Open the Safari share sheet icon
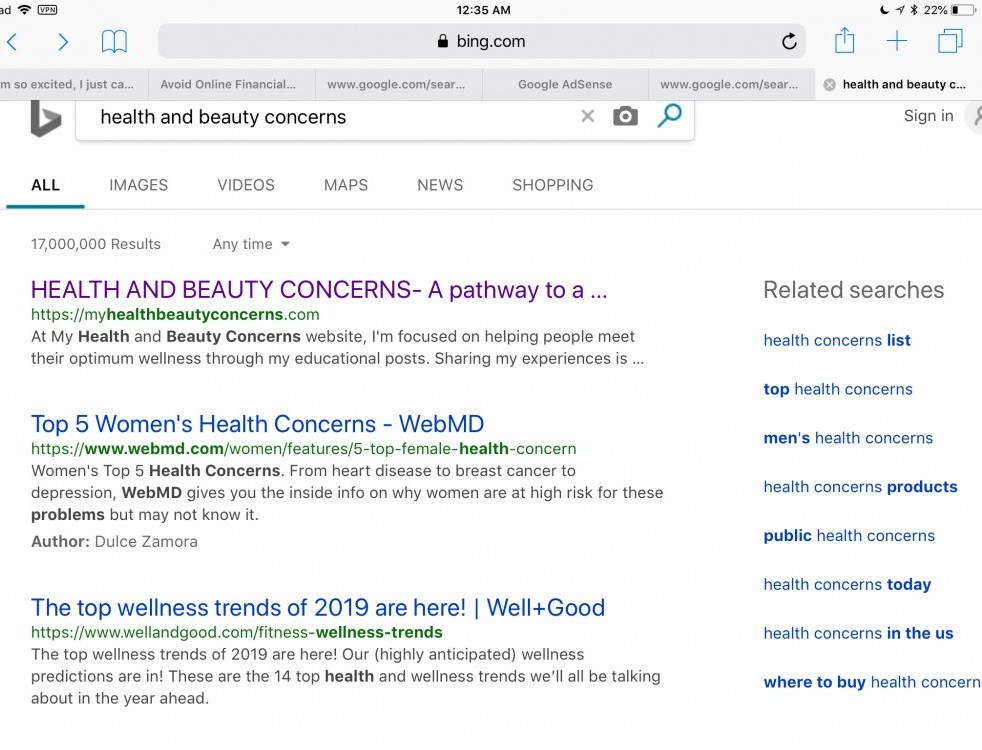 click(x=844, y=41)
